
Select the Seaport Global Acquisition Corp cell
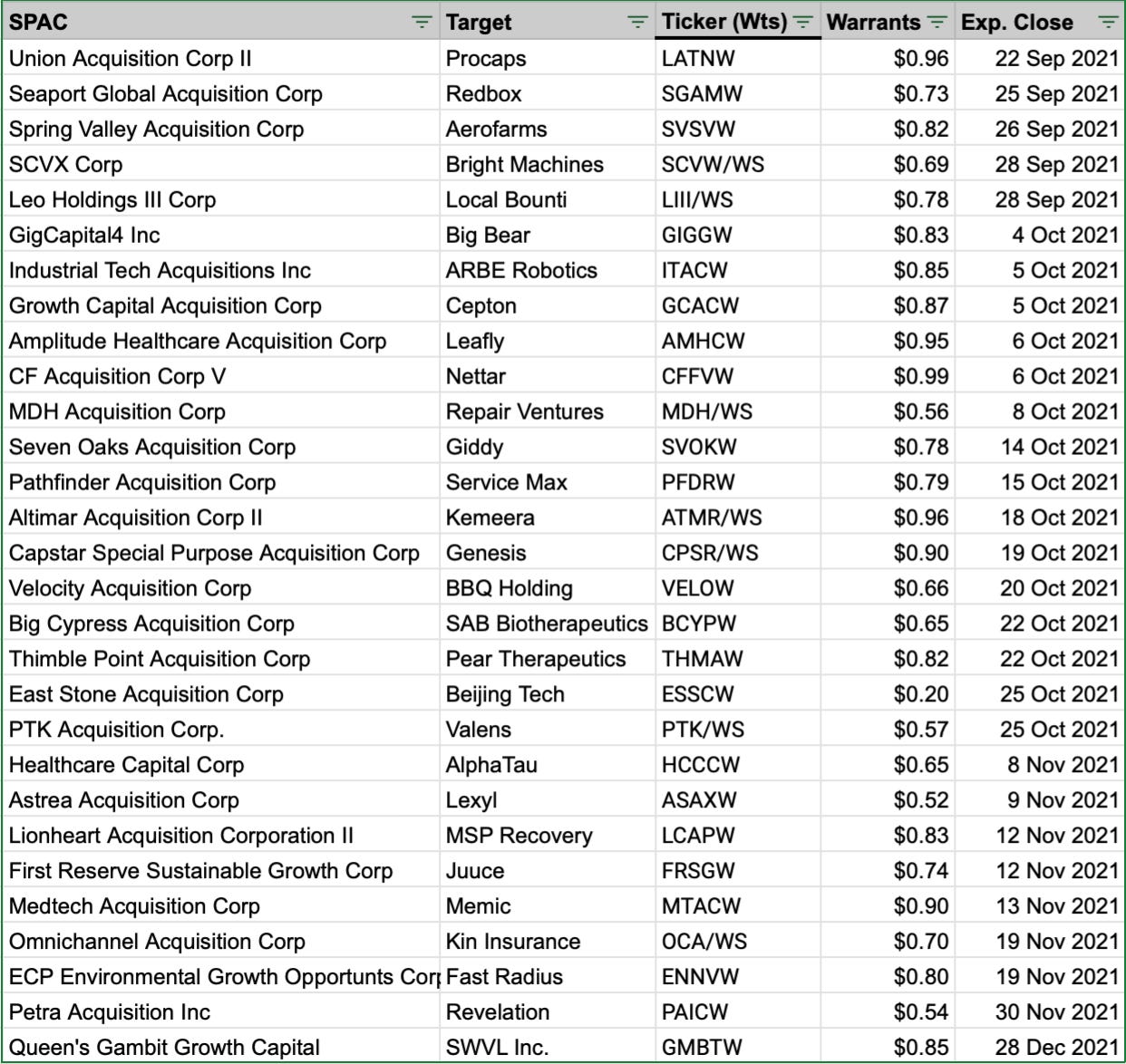pyautogui.click(x=221, y=94)
